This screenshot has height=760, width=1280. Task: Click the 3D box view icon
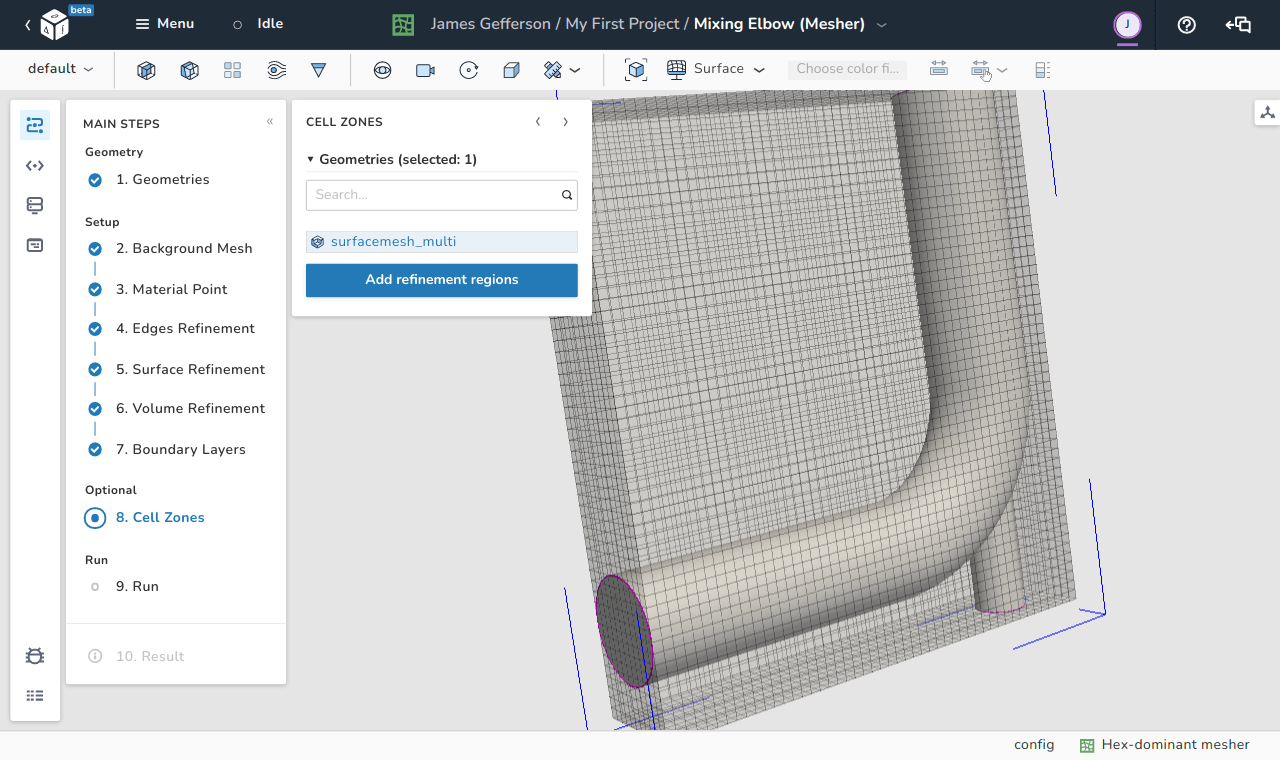(x=511, y=70)
